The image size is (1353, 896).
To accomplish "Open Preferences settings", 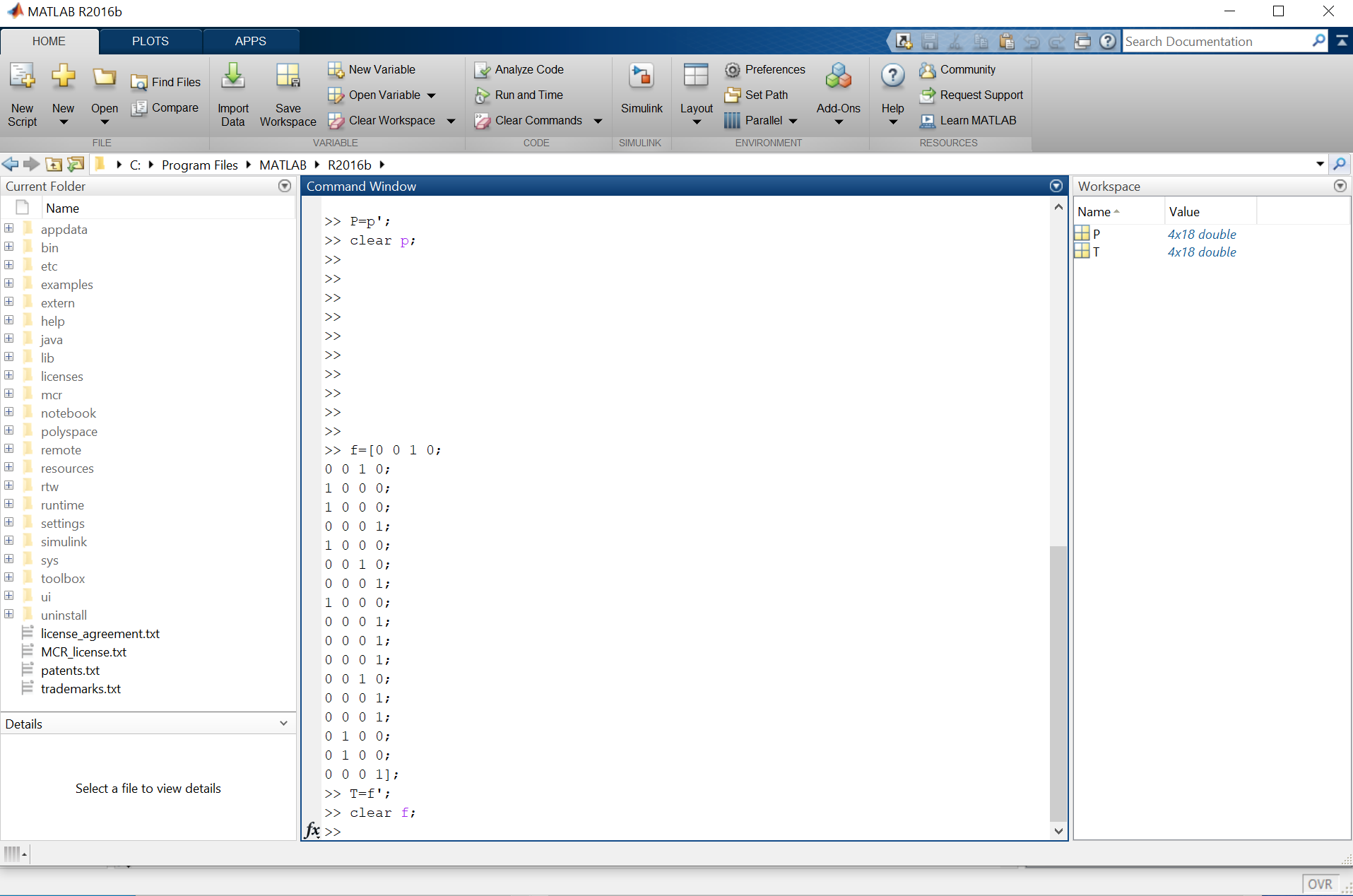I will coord(765,69).
